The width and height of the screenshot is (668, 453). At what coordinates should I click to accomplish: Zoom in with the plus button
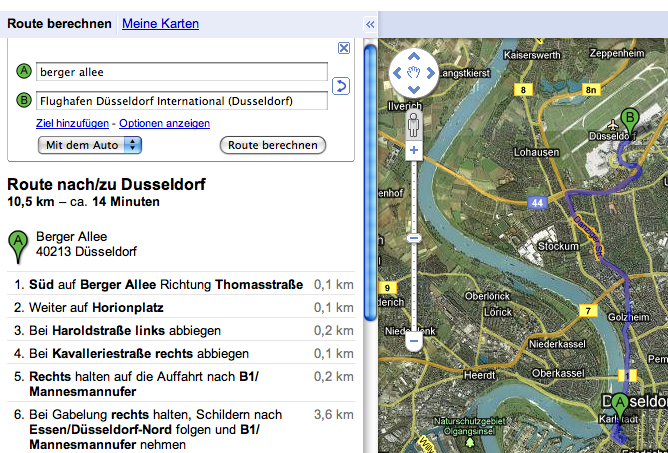[x=413, y=151]
